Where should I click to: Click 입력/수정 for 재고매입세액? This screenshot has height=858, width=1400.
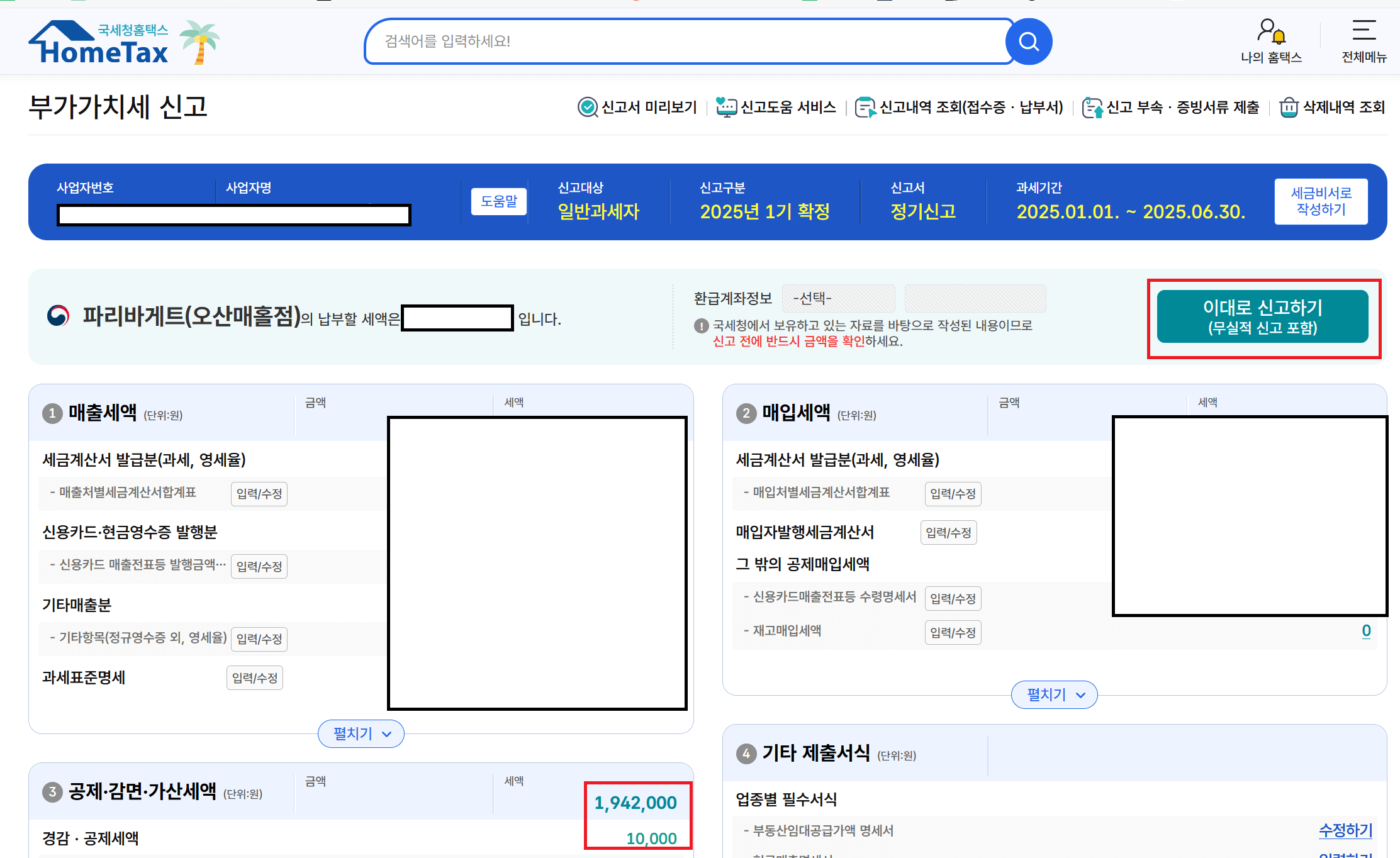tap(953, 632)
